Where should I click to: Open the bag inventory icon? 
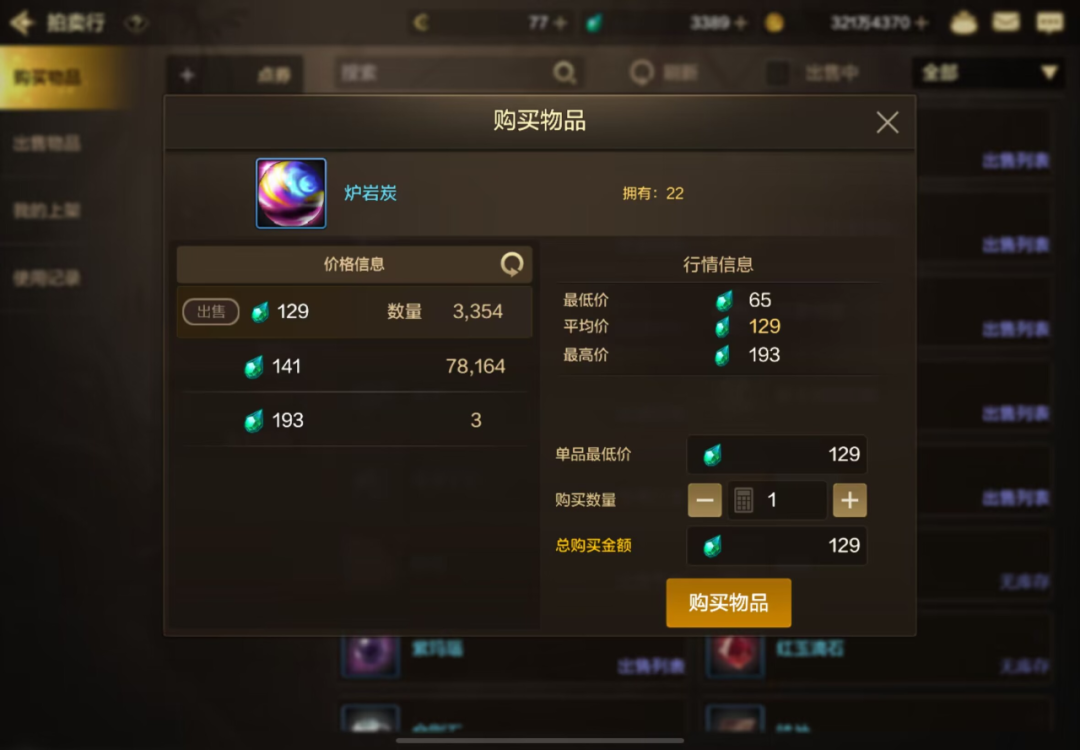click(963, 23)
